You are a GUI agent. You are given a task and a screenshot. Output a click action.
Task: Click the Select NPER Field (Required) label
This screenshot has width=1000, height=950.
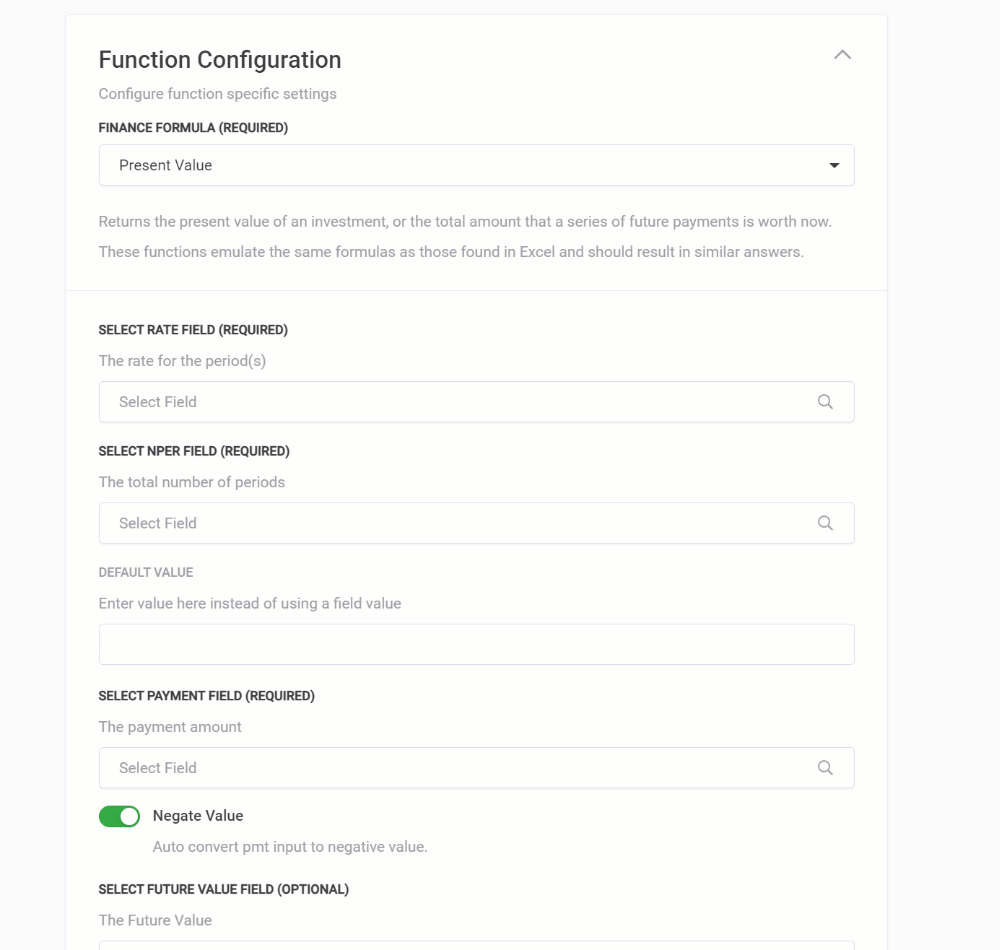(194, 451)
